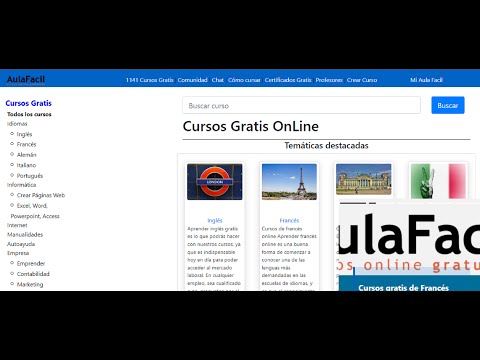
Task: Open the Inglés card title link
Action: (x=215, y=220)
